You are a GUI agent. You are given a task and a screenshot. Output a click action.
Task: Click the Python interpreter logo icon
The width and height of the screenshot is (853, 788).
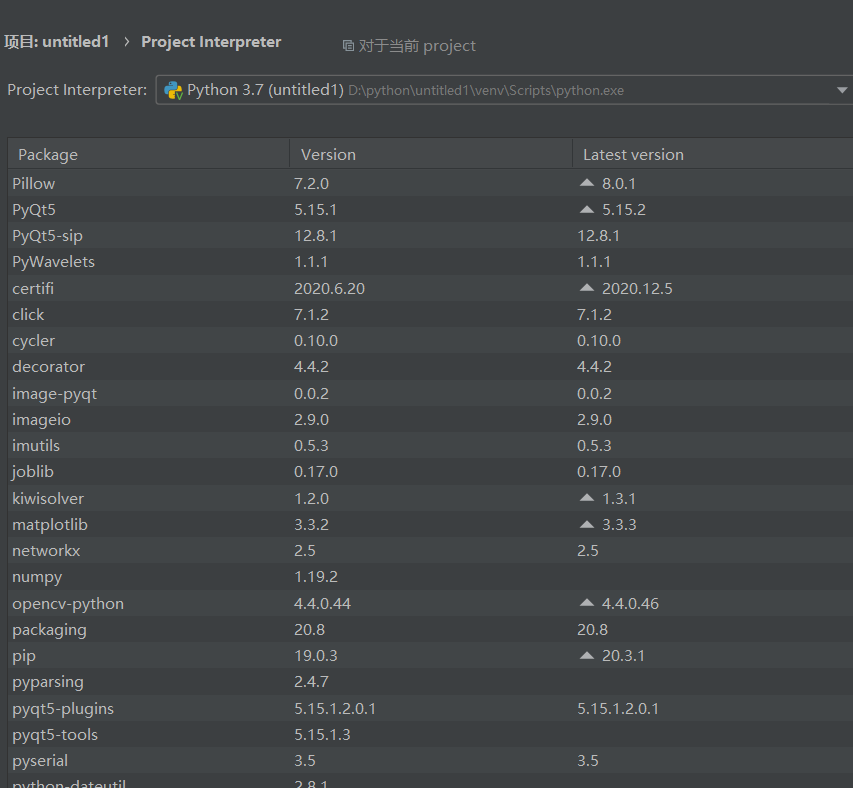[174, 90]
